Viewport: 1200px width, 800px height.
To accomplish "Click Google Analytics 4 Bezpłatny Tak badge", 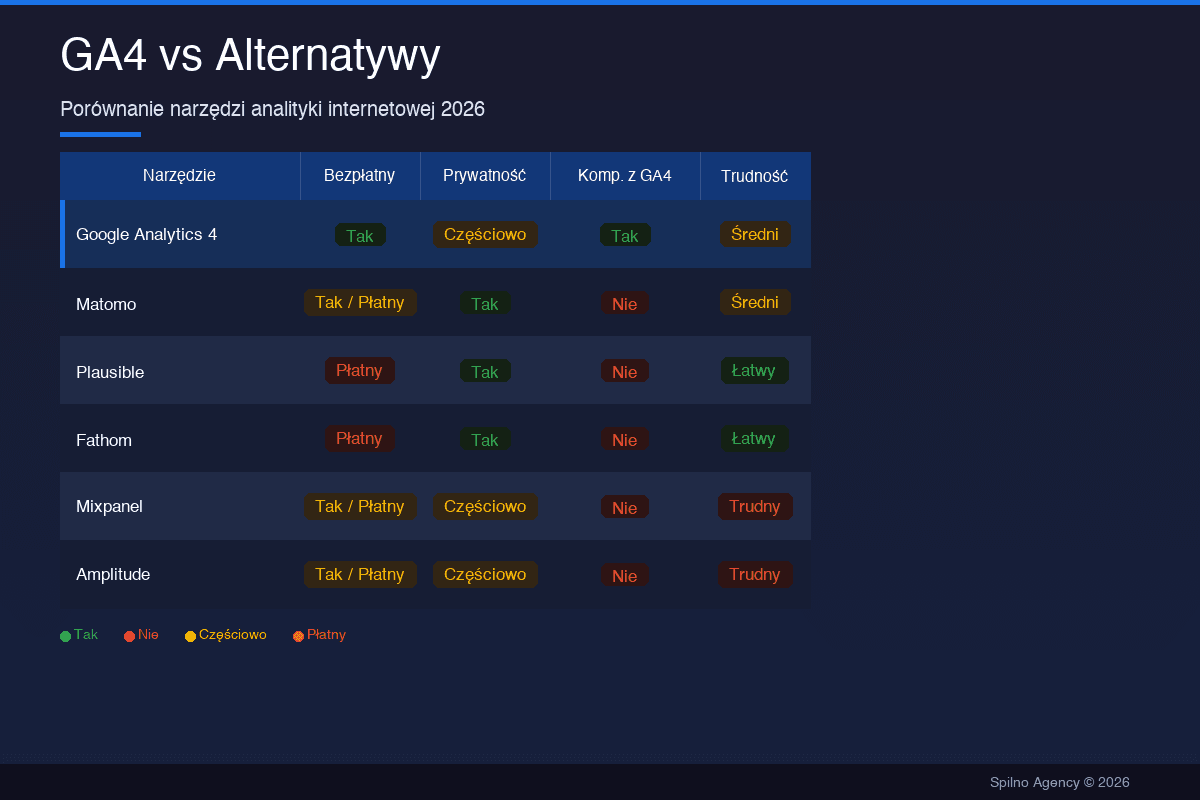I will pyautogui.click(x=360, y=235).
